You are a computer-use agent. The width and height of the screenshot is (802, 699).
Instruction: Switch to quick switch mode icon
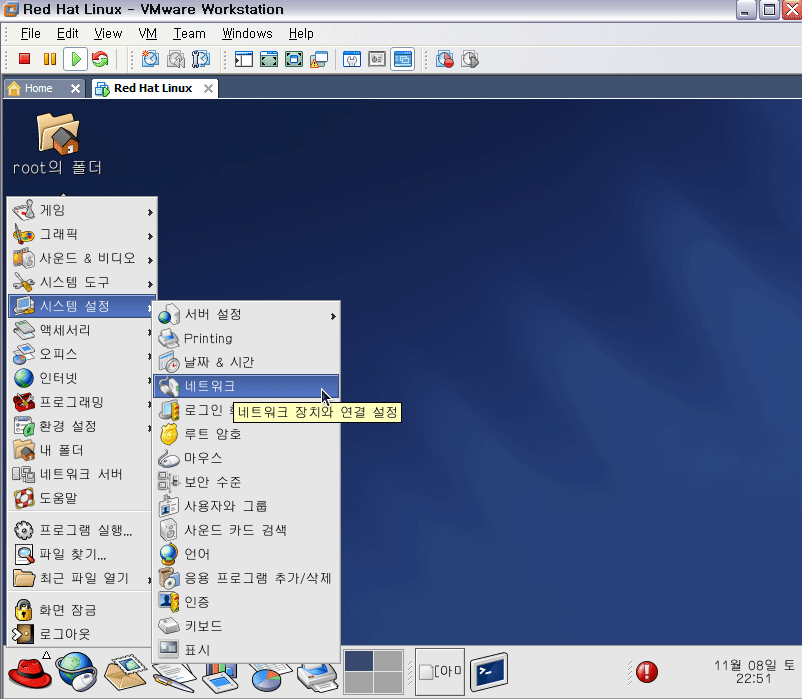click(269, 59)
